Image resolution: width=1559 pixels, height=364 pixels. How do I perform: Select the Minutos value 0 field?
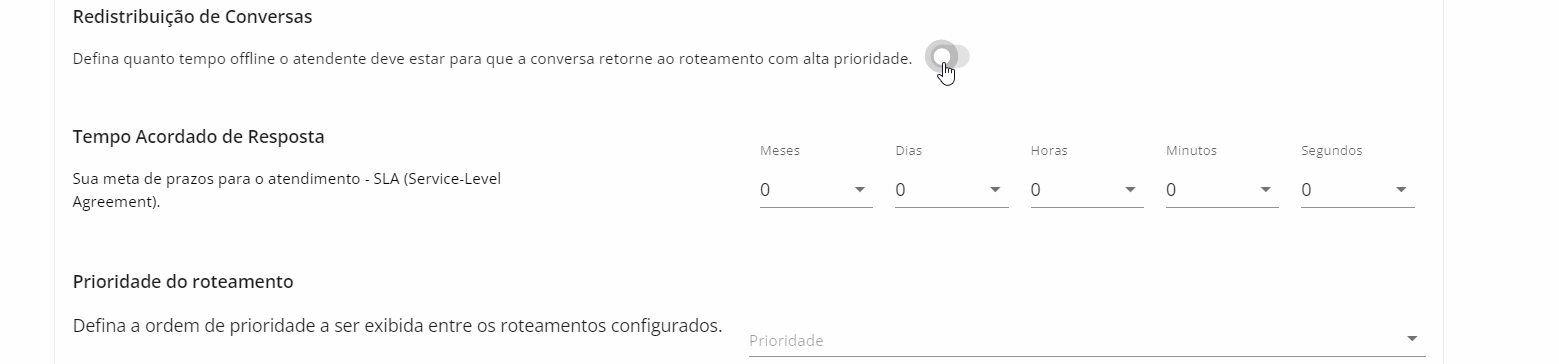1222,190
